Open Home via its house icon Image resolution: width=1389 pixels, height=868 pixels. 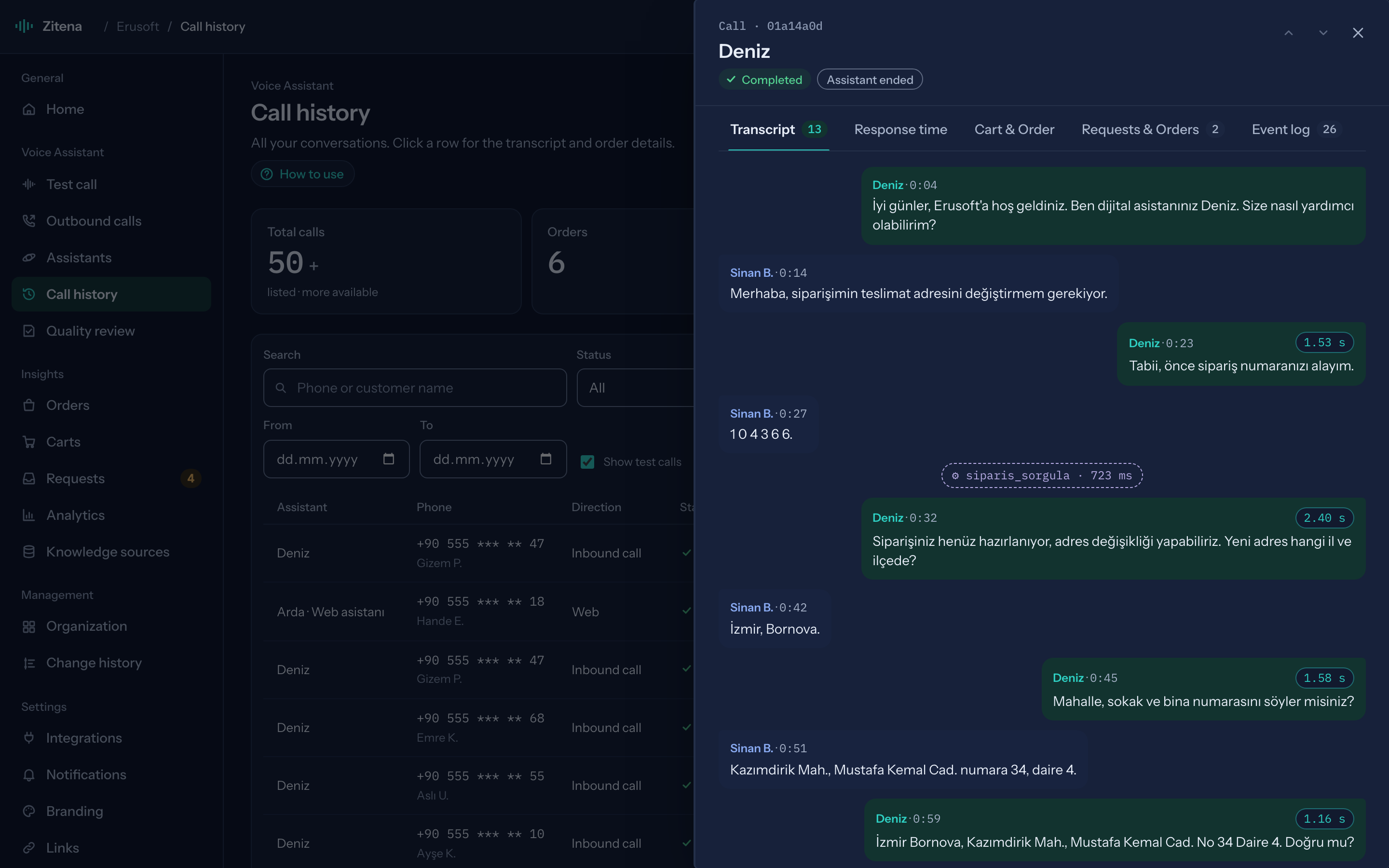29,109
